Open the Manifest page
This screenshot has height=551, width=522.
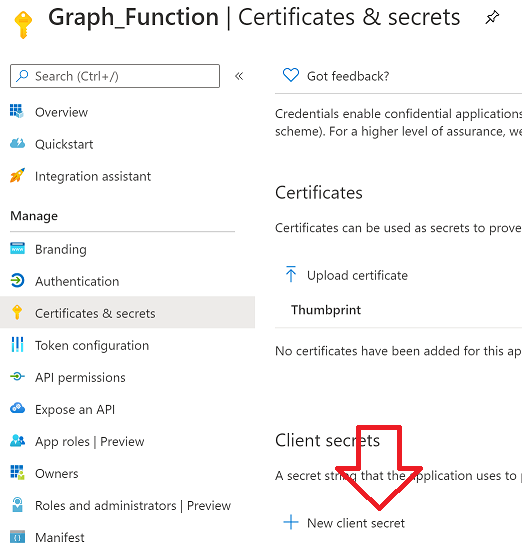point(59,538)
